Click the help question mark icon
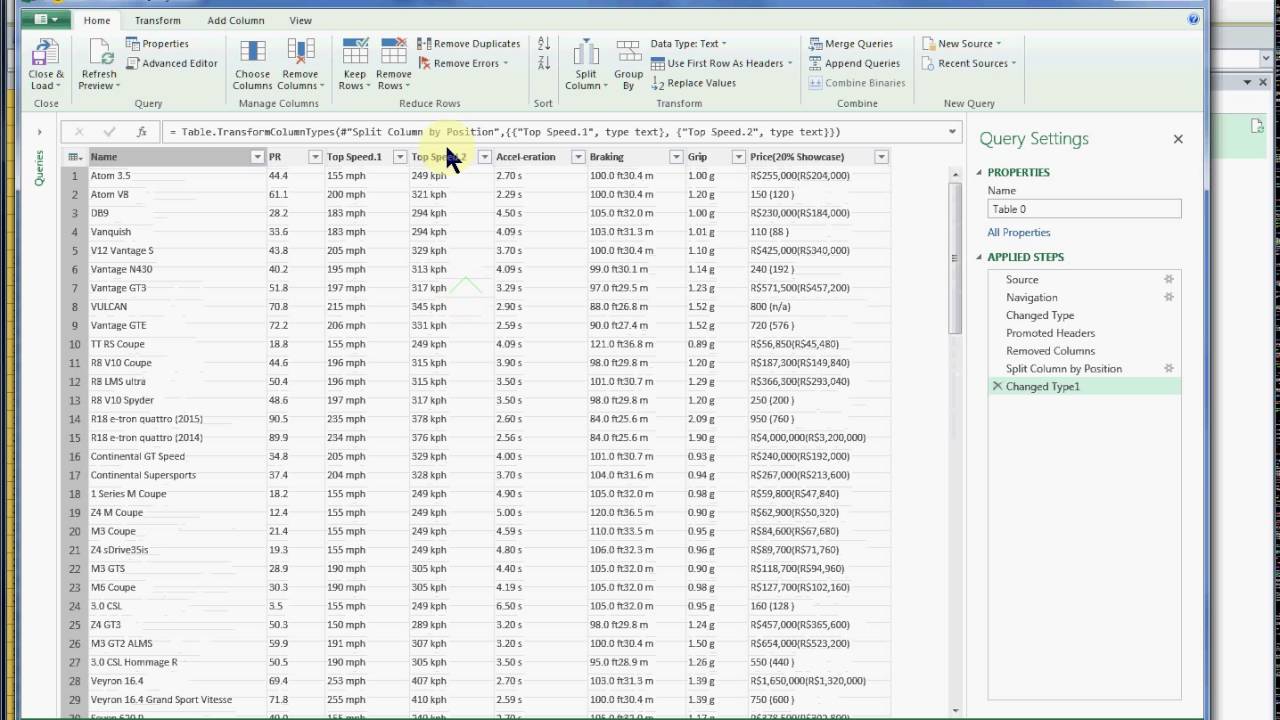1280x720 pixels. click(x=1193, y=19)
